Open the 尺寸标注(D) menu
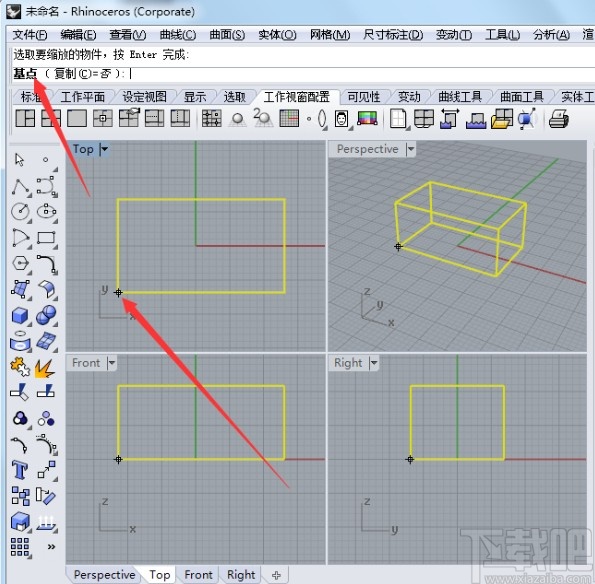This screenshot has width=595, height=584. (393, 35)
